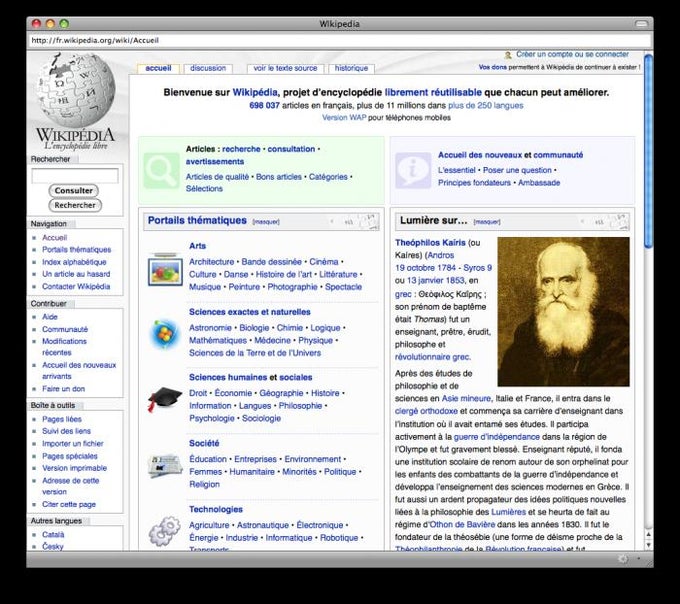This screenshot has height=604, width=680.
Task: Open Aide in Contribuer section
Action: [50, 317]
